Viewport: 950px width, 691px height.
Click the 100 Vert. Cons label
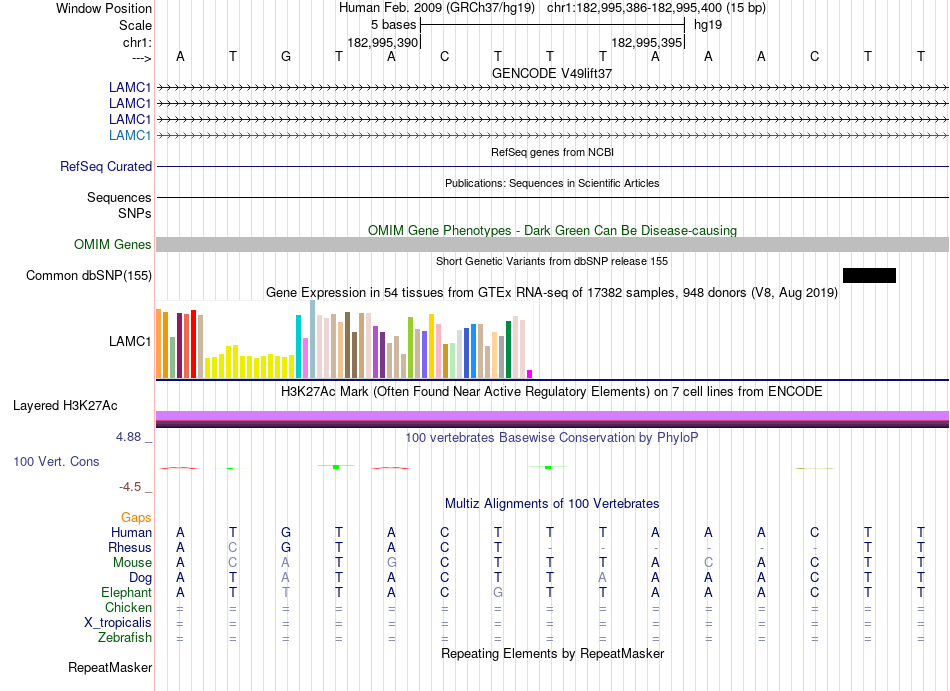[56, 461]
